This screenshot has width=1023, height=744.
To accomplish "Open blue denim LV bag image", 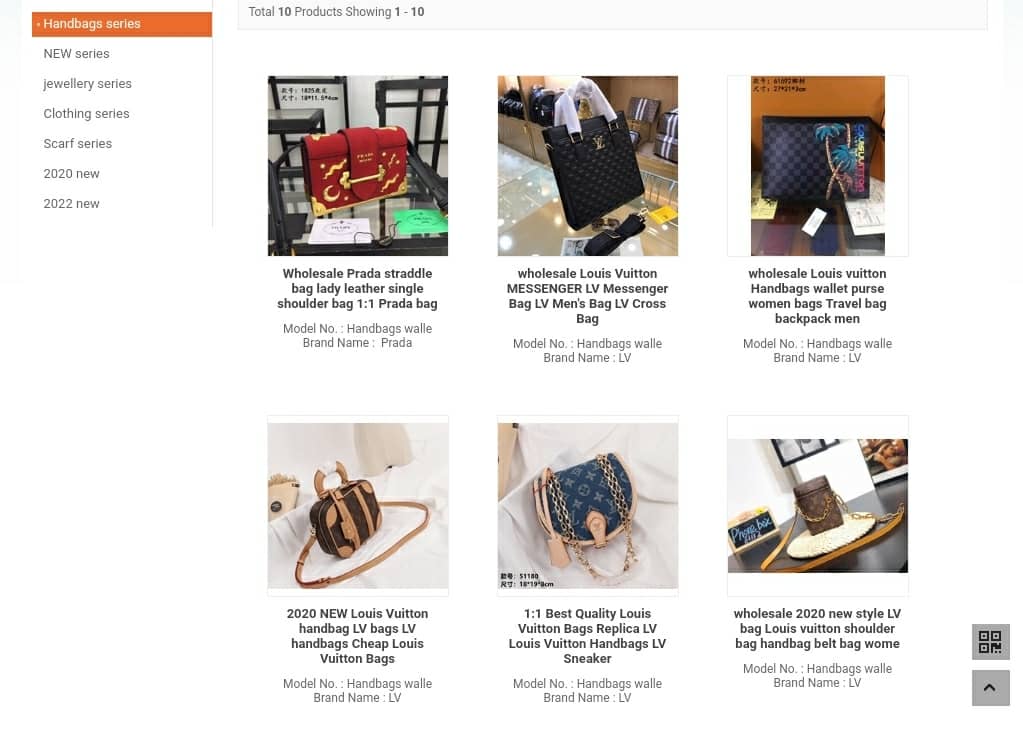I will pos(587,506).
